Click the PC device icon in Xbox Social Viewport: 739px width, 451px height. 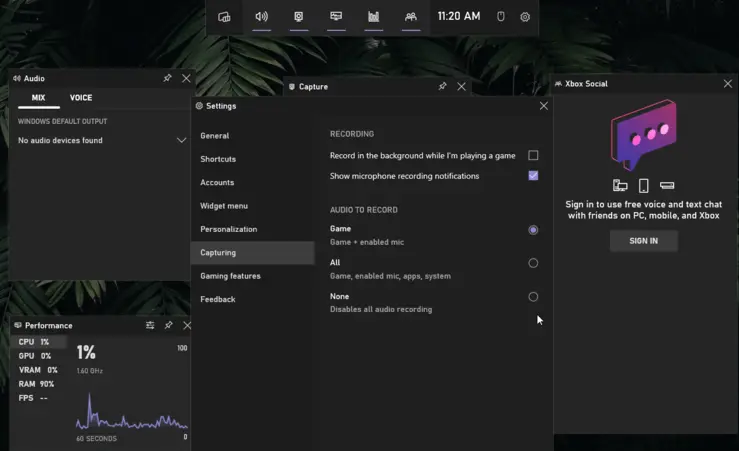[x=620, y=186]
